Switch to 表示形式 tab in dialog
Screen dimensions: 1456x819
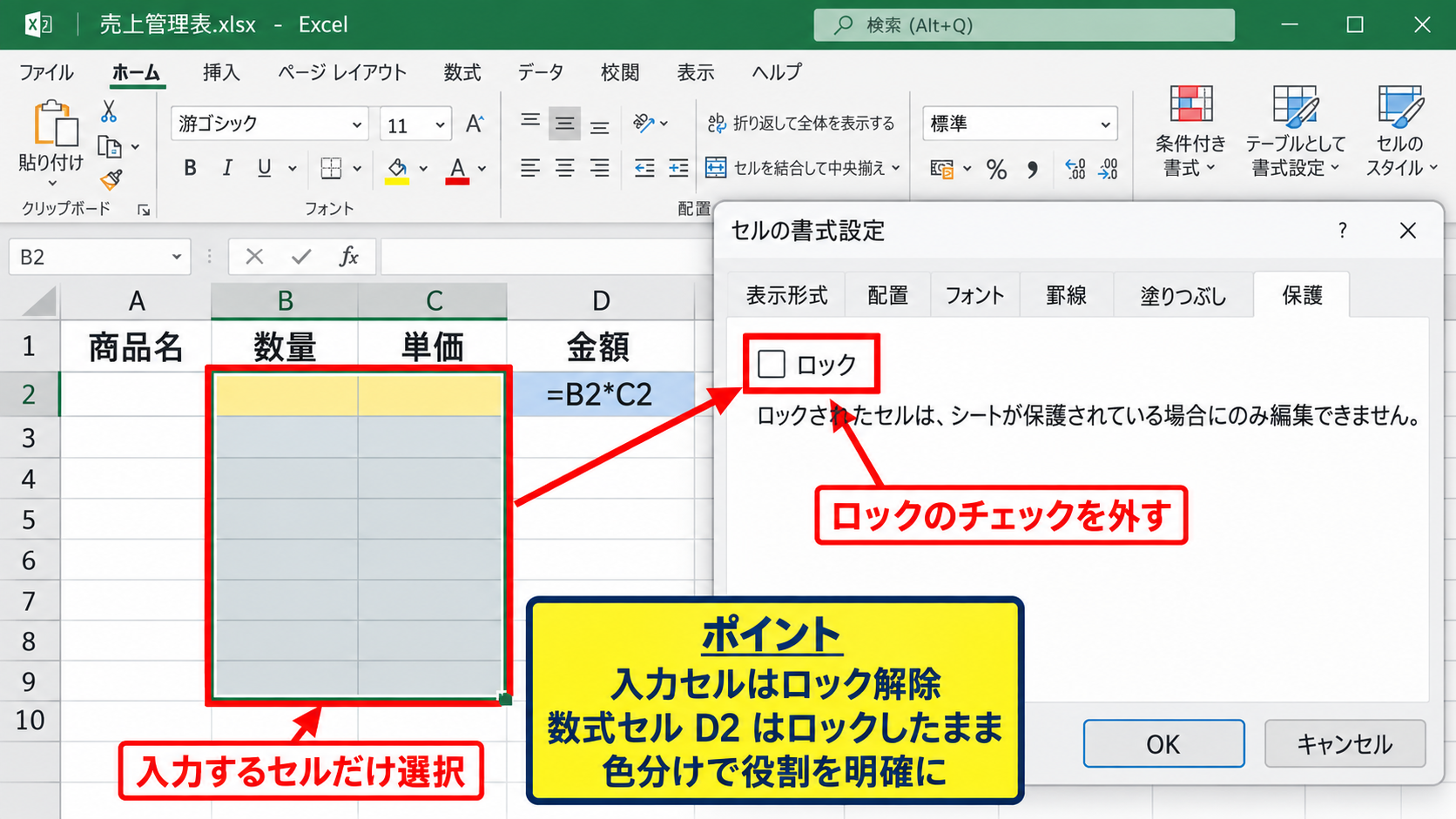pos(787,295)
